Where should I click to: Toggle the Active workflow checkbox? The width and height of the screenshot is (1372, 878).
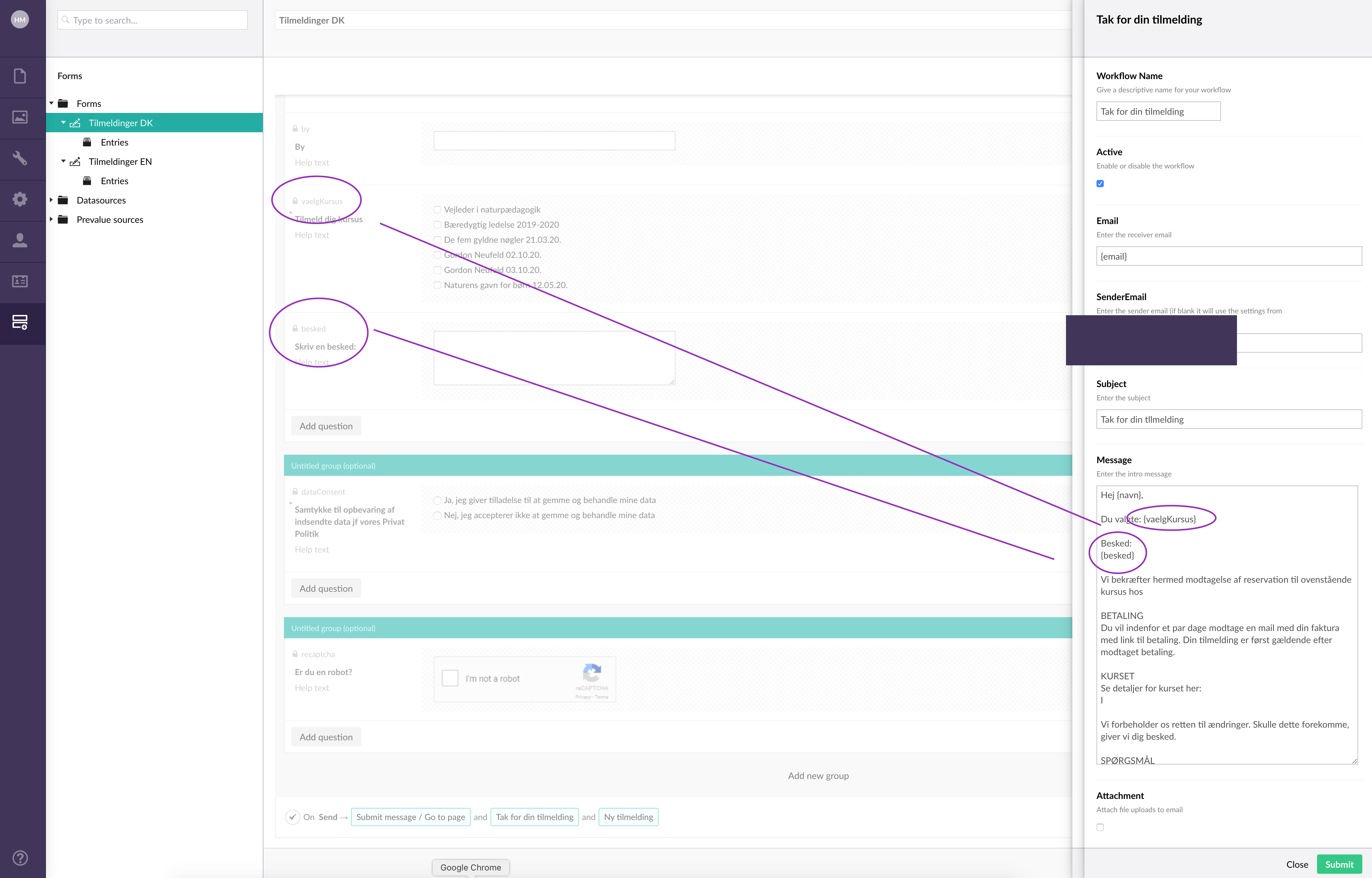1100,184
